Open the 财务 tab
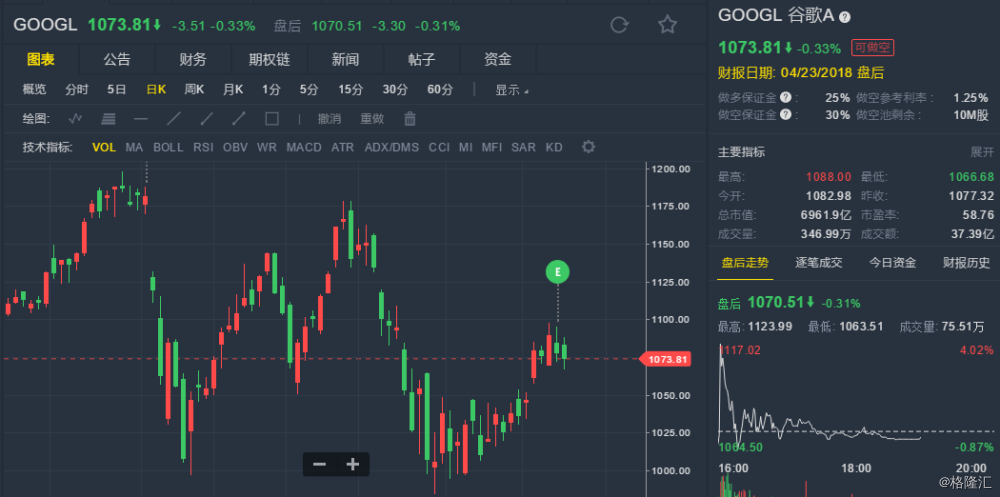Viewport: 1000px width, 497px height. click(193, 59)
